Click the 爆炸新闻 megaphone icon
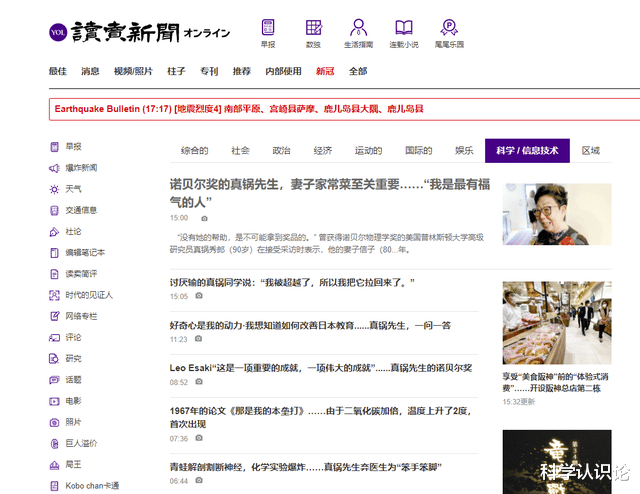The width and height of the screenshot is (640, 494). pos(54,168)
